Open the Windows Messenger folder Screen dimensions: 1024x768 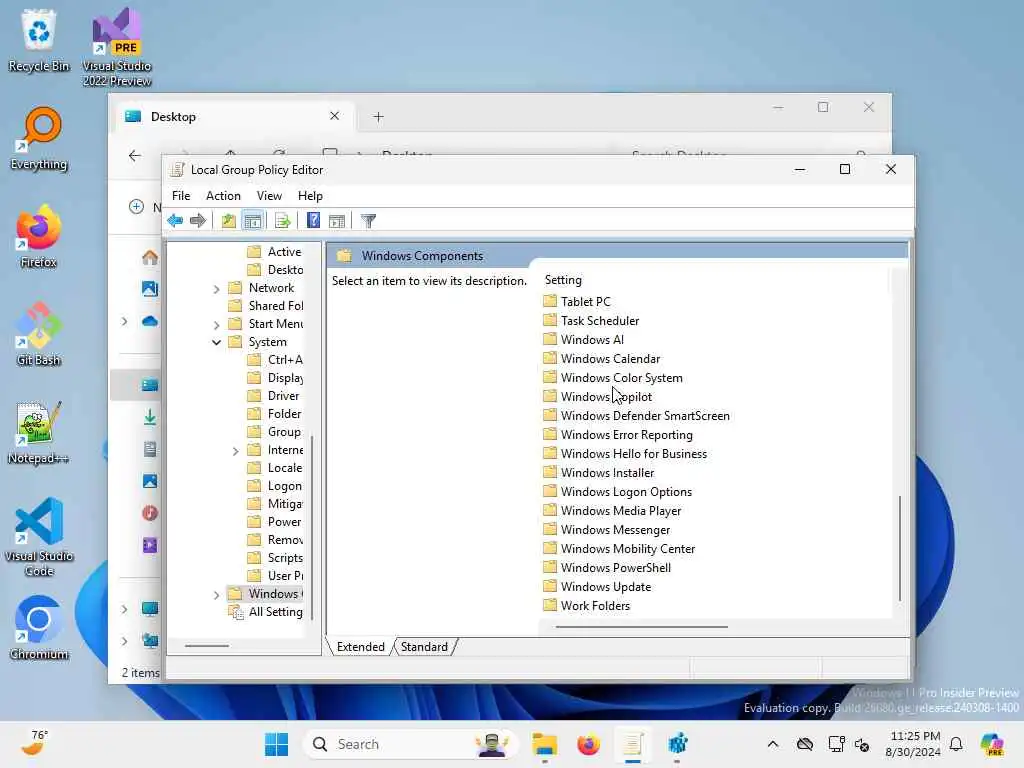coord(607,529)
